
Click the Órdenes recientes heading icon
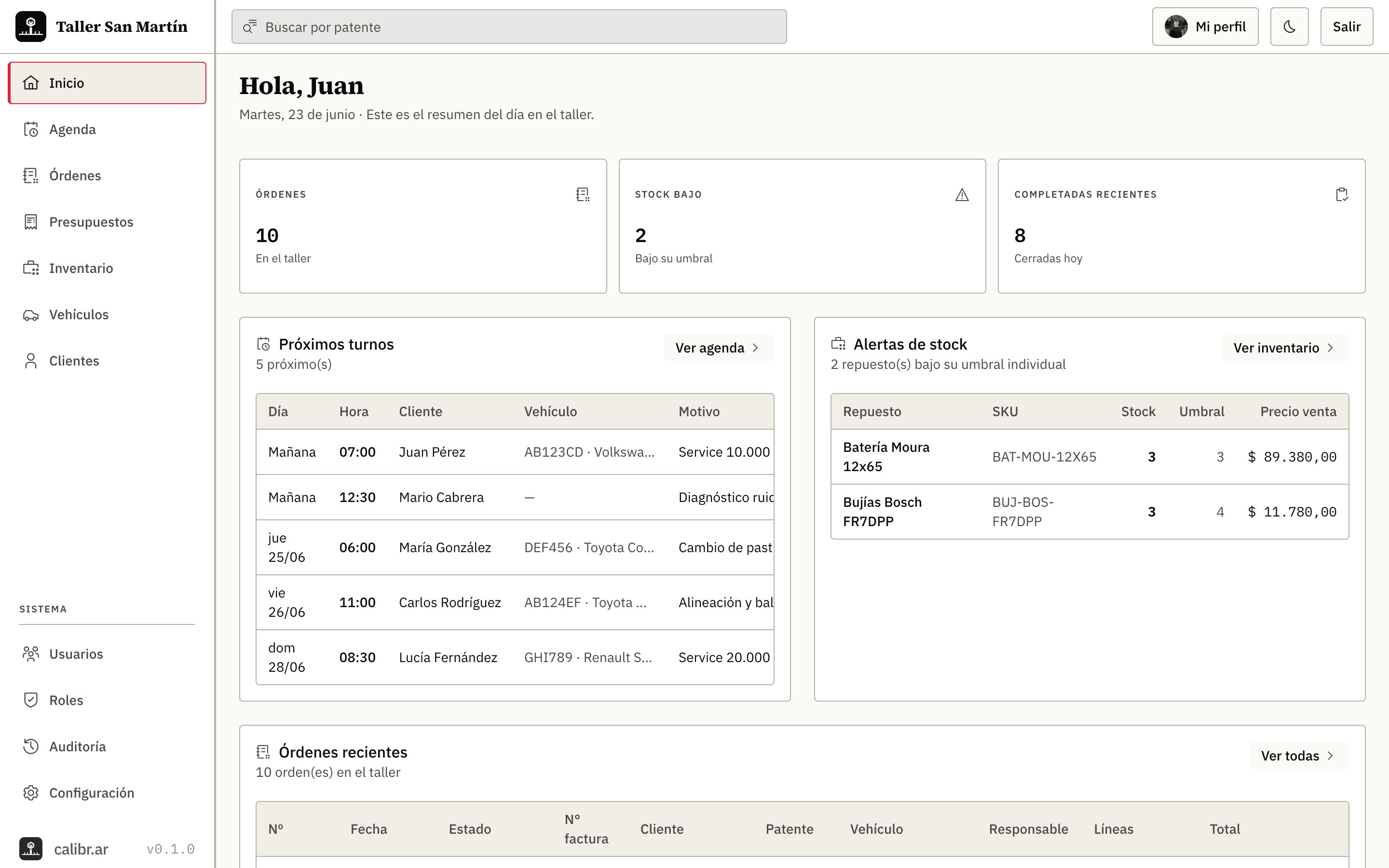click(263, 752)
